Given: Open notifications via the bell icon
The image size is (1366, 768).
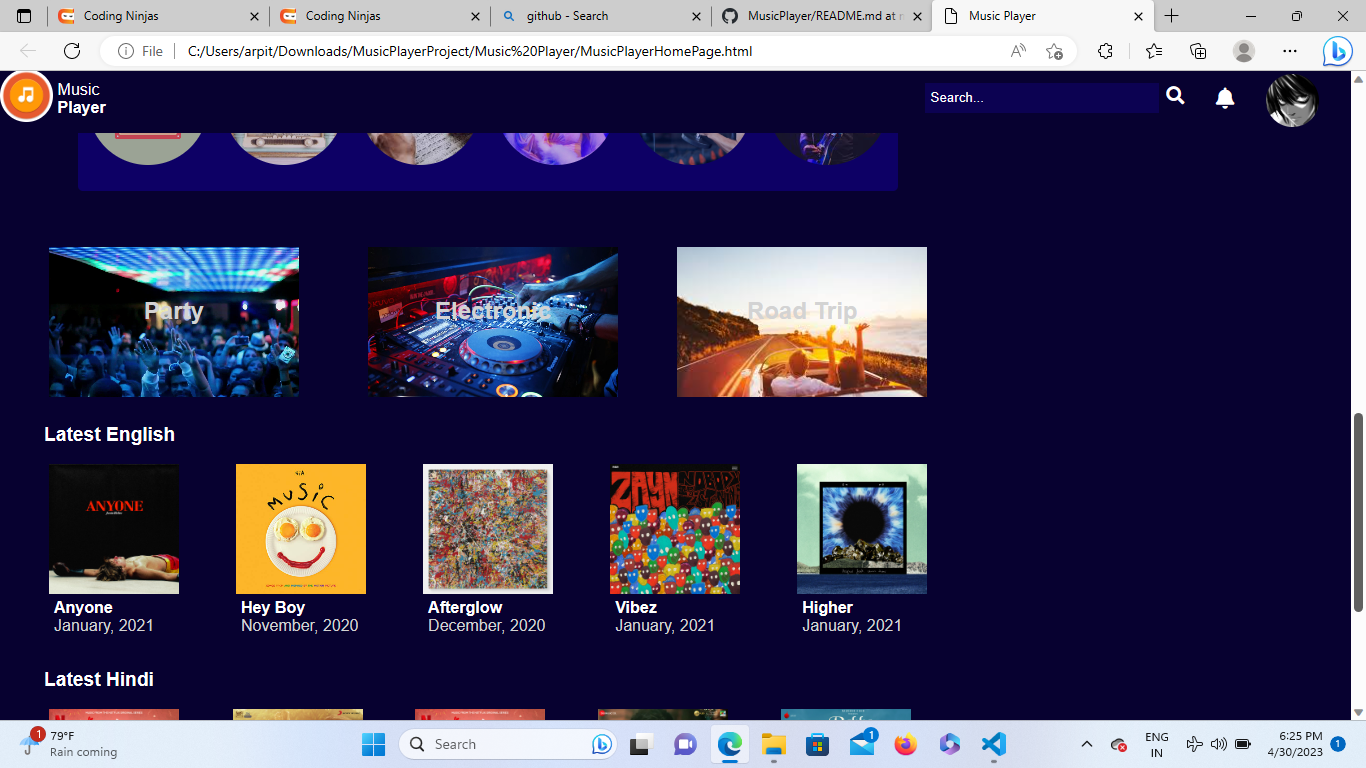Looking at the screenshot, I should [1224, 97].
